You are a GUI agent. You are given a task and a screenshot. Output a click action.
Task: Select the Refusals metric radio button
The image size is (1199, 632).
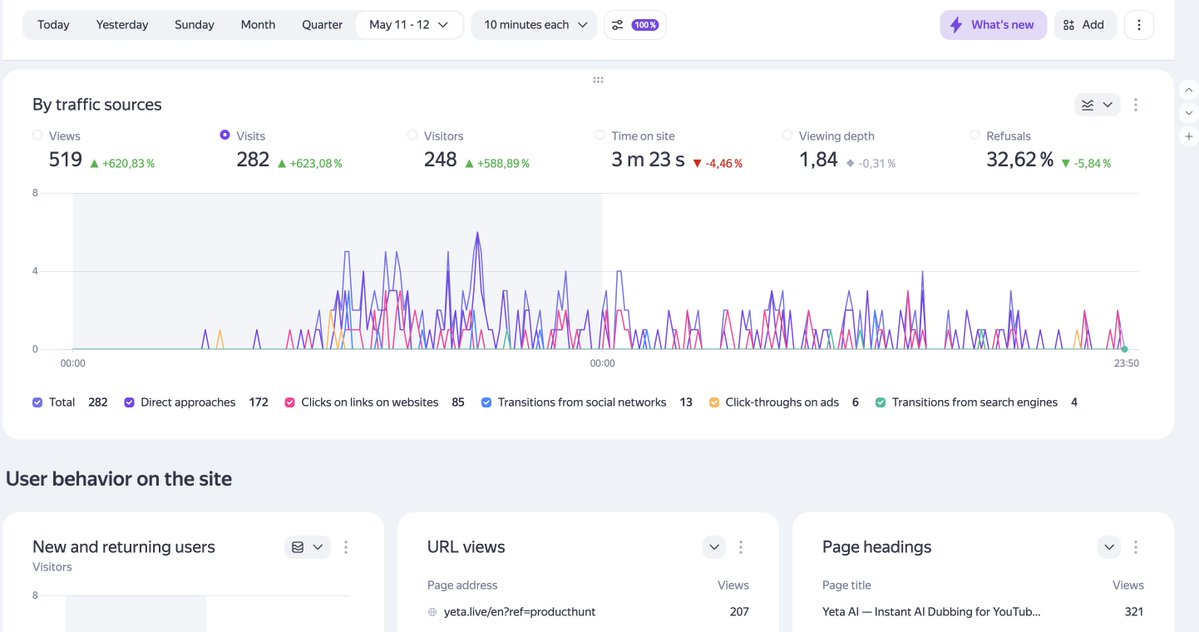point(974,135)
